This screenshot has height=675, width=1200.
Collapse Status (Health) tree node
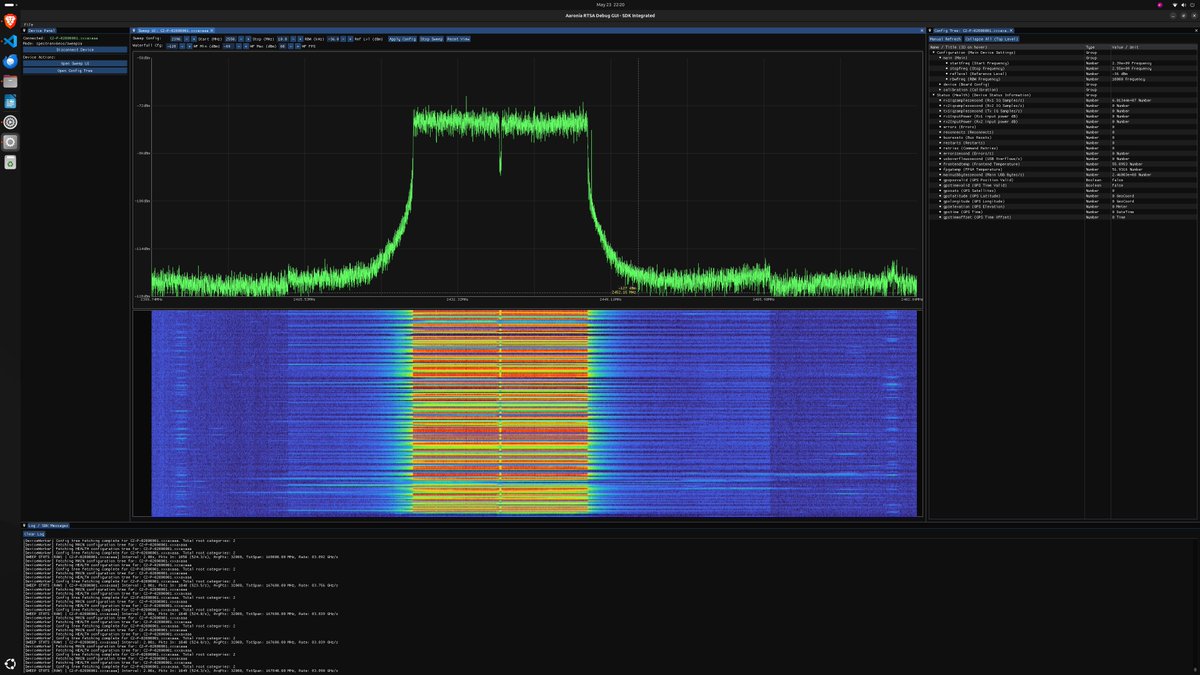pyautogui.click(x=934, y=95)
